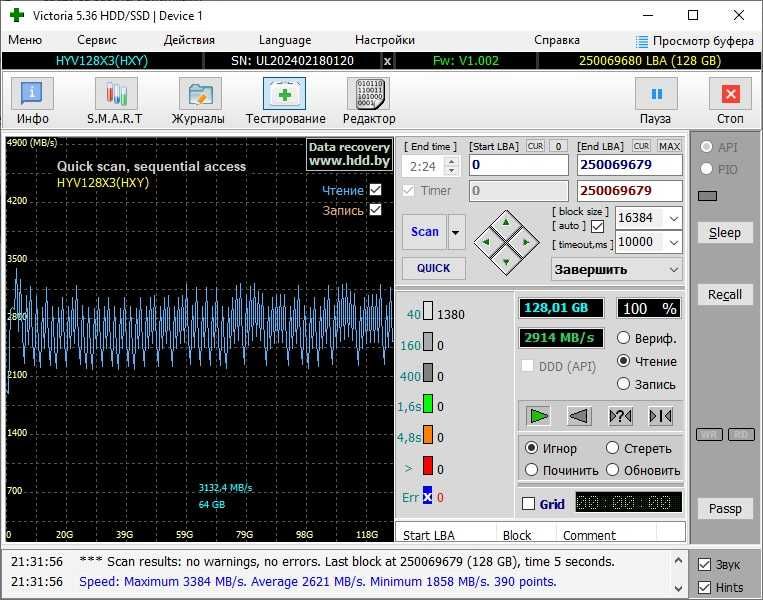Image resolution: width=763 pixels, height=603 pixels.
Task: Click the QUICK scan button
Action: coord(433,268)
